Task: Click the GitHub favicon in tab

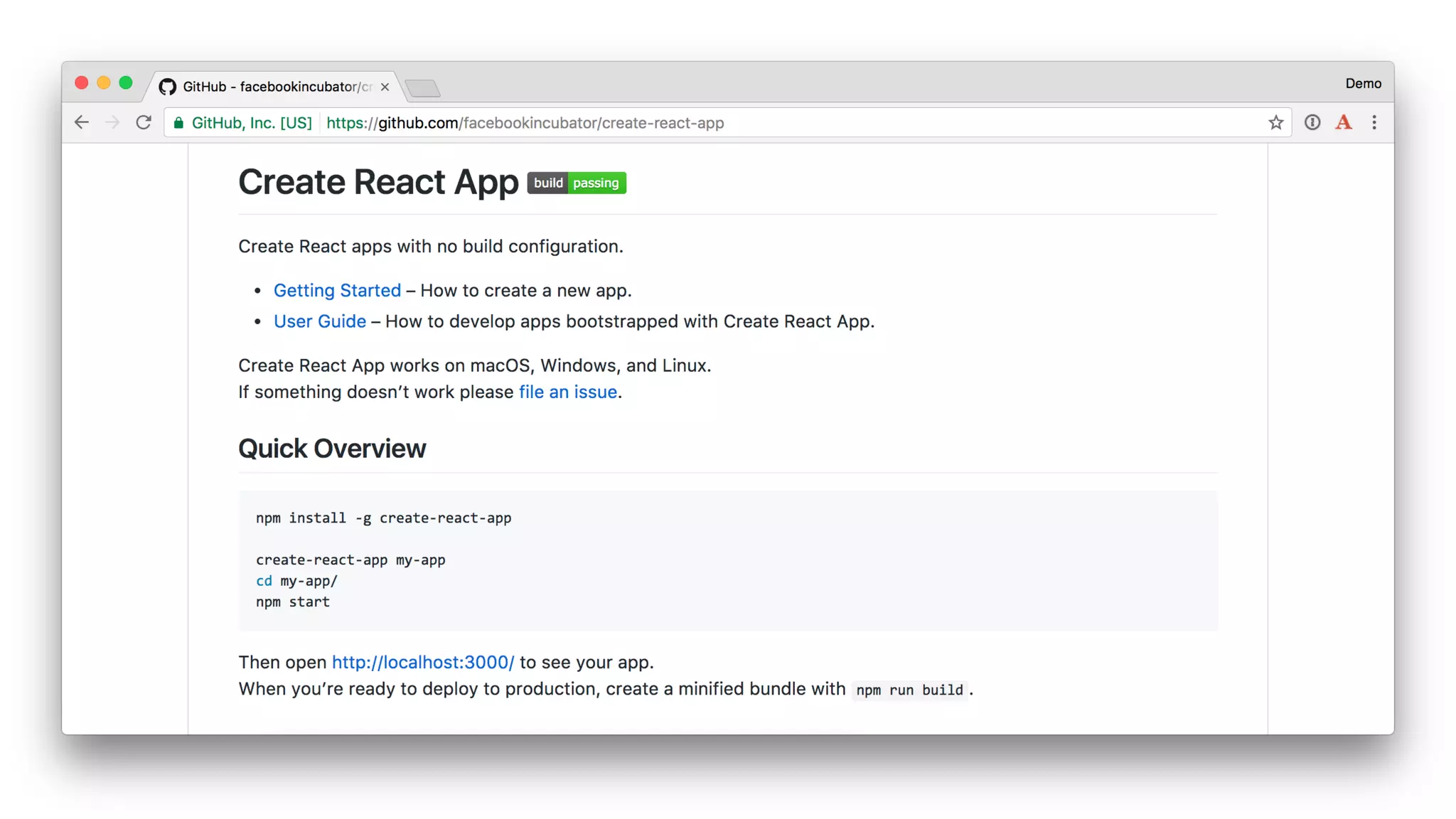Action: [168, 87]
